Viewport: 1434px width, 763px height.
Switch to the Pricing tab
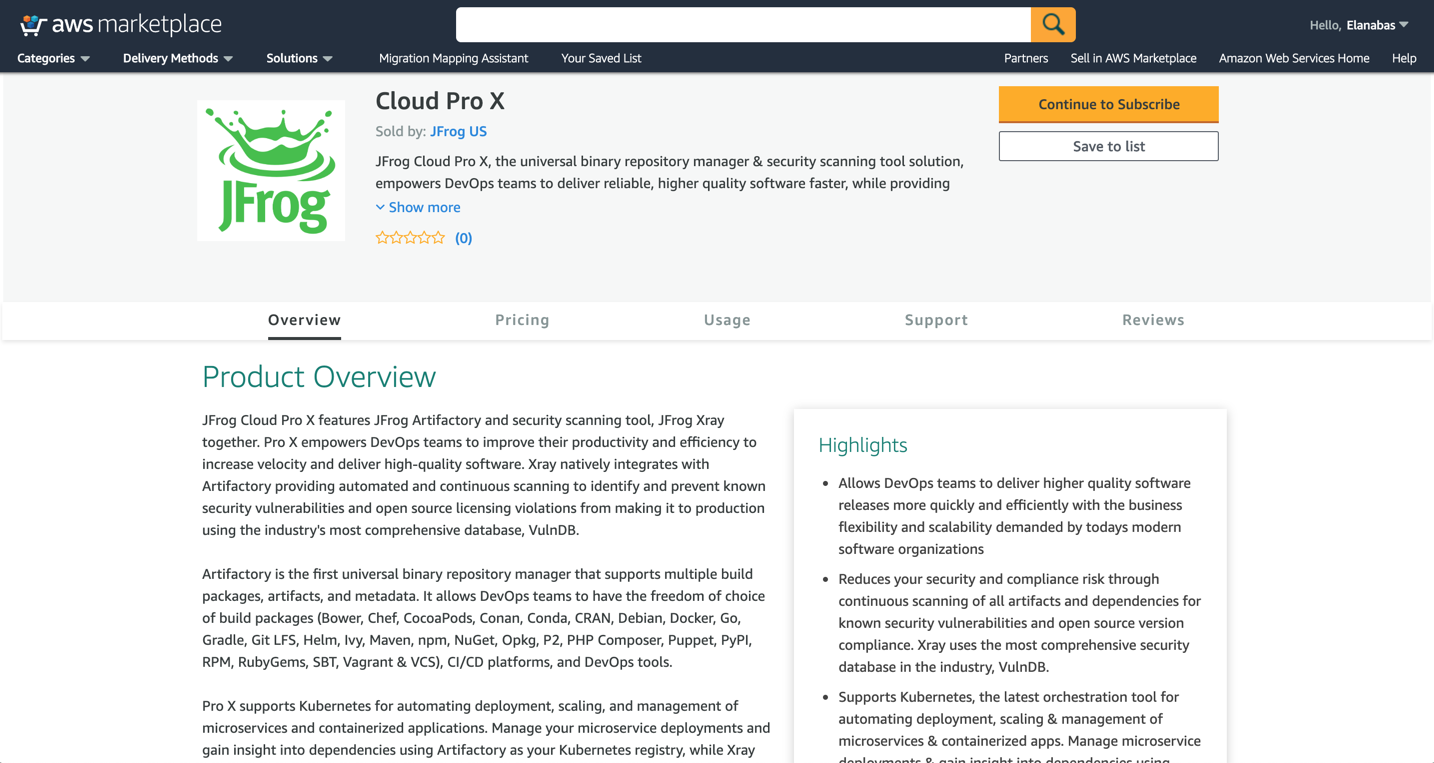click(x=522, y=320)
